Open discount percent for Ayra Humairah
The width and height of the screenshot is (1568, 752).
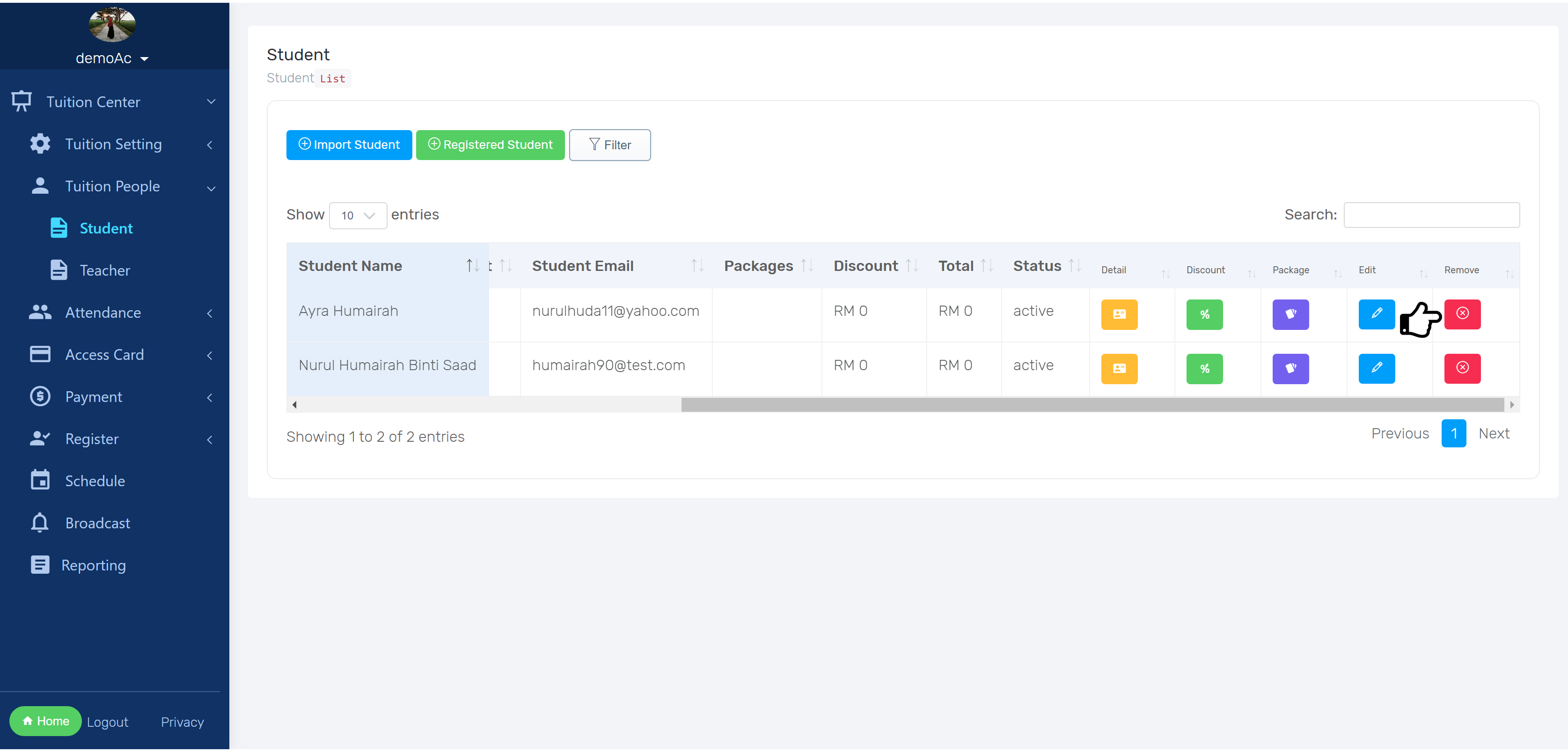[x=1204, y=314]
